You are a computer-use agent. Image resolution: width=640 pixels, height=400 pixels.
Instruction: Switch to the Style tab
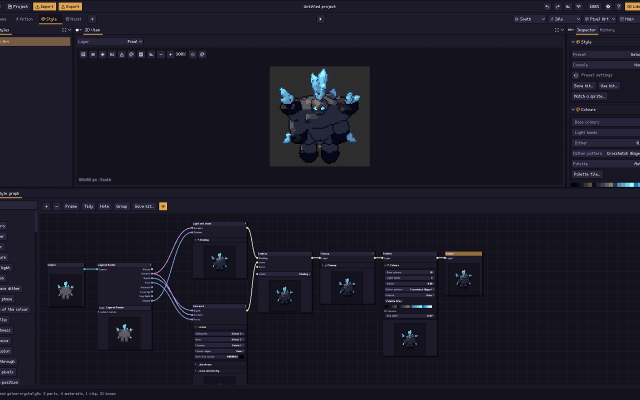coord(49,19)
